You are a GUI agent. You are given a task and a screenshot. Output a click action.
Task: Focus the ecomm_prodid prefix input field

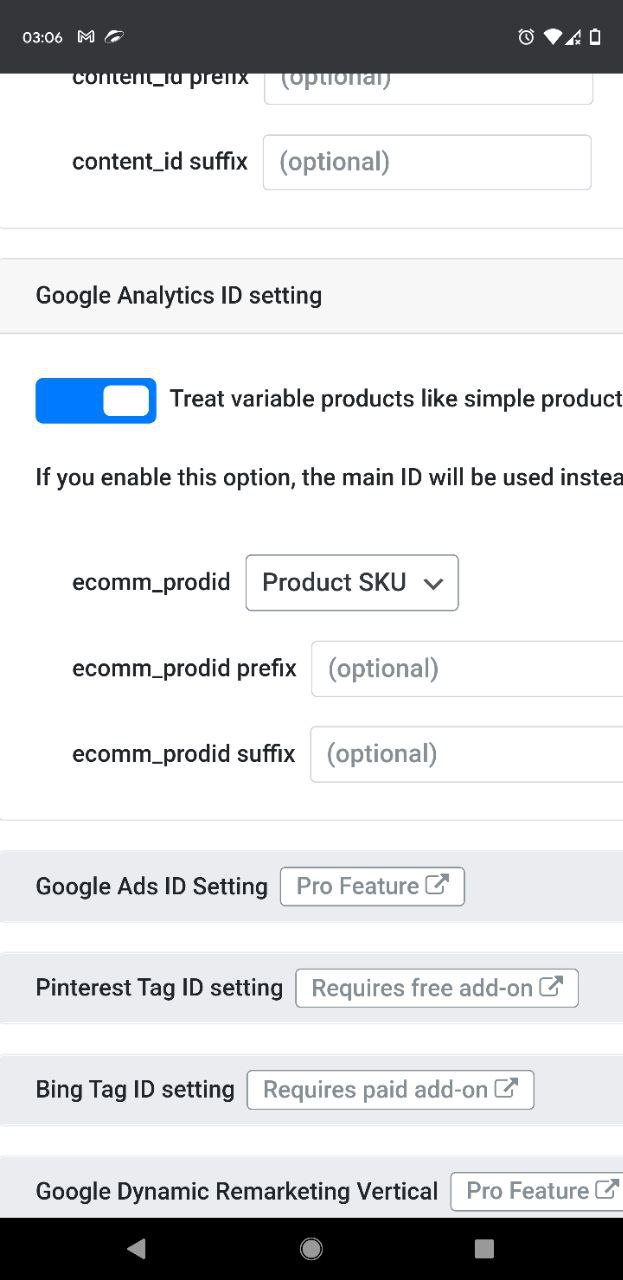point(467,669)
